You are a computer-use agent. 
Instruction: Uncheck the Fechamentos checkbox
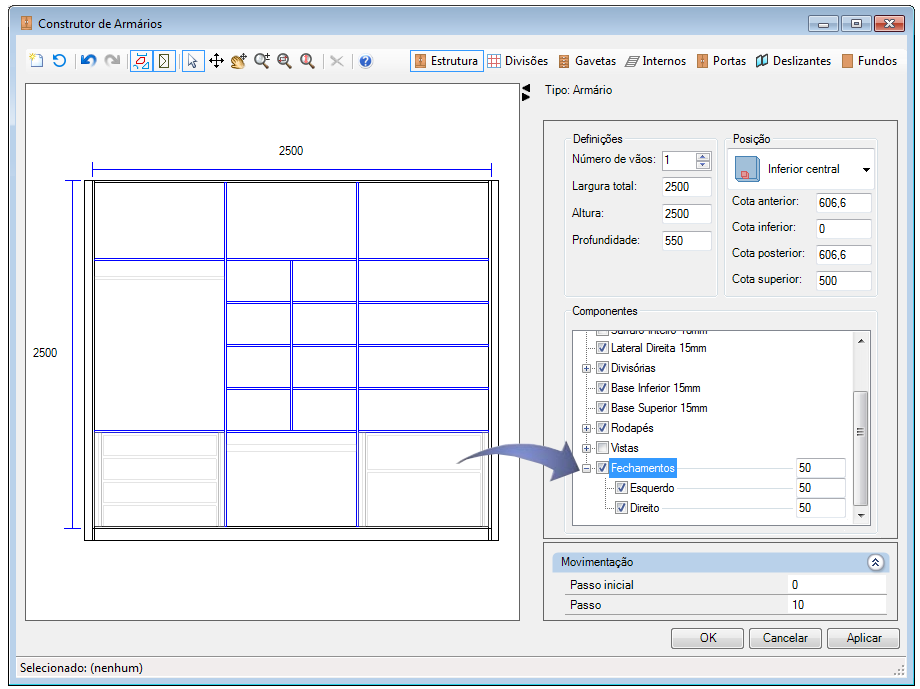pos(602,468)
